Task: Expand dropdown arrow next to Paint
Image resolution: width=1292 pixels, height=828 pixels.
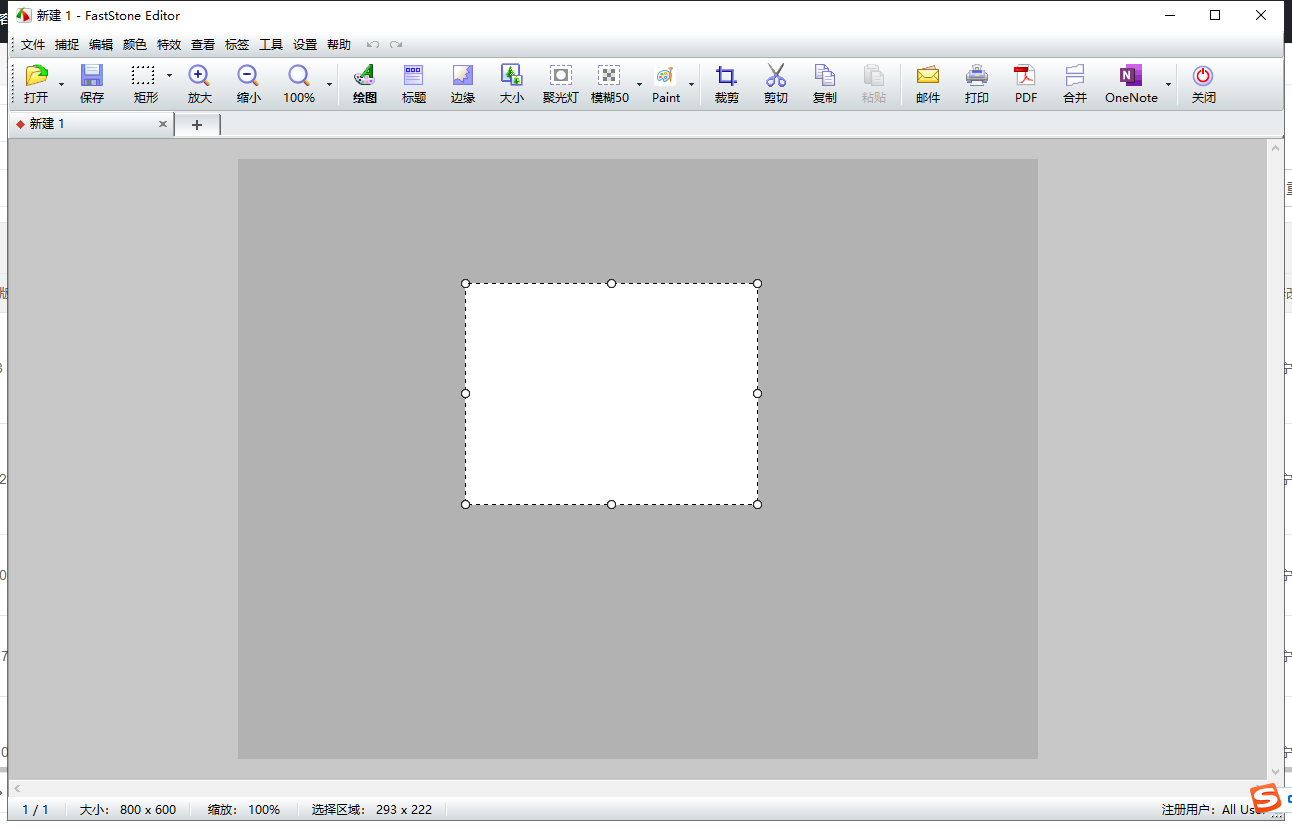Action: (691, 85)
